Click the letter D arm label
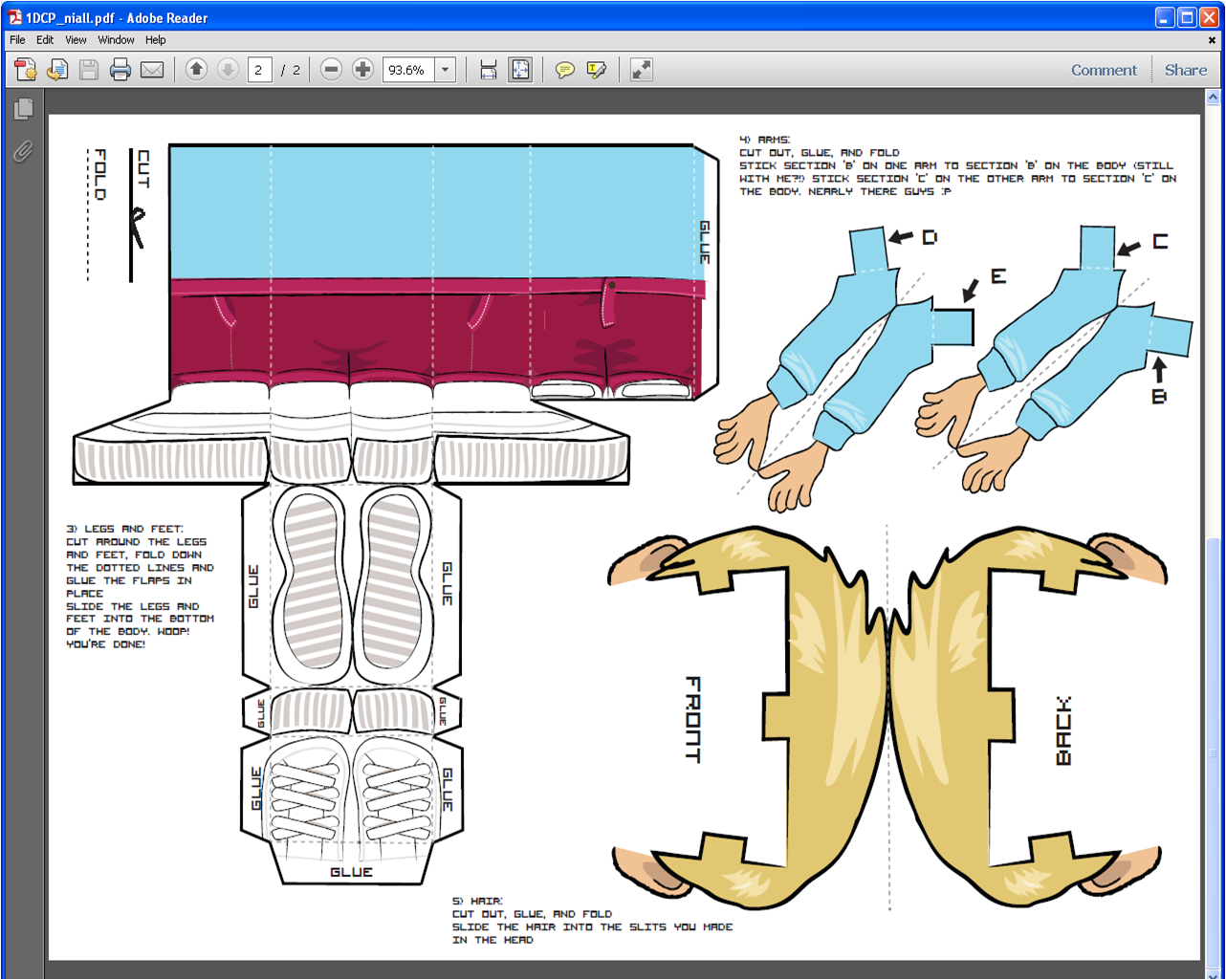This screenshot has height=980, width=1226. pyautogui.click(x=929, y=237)
